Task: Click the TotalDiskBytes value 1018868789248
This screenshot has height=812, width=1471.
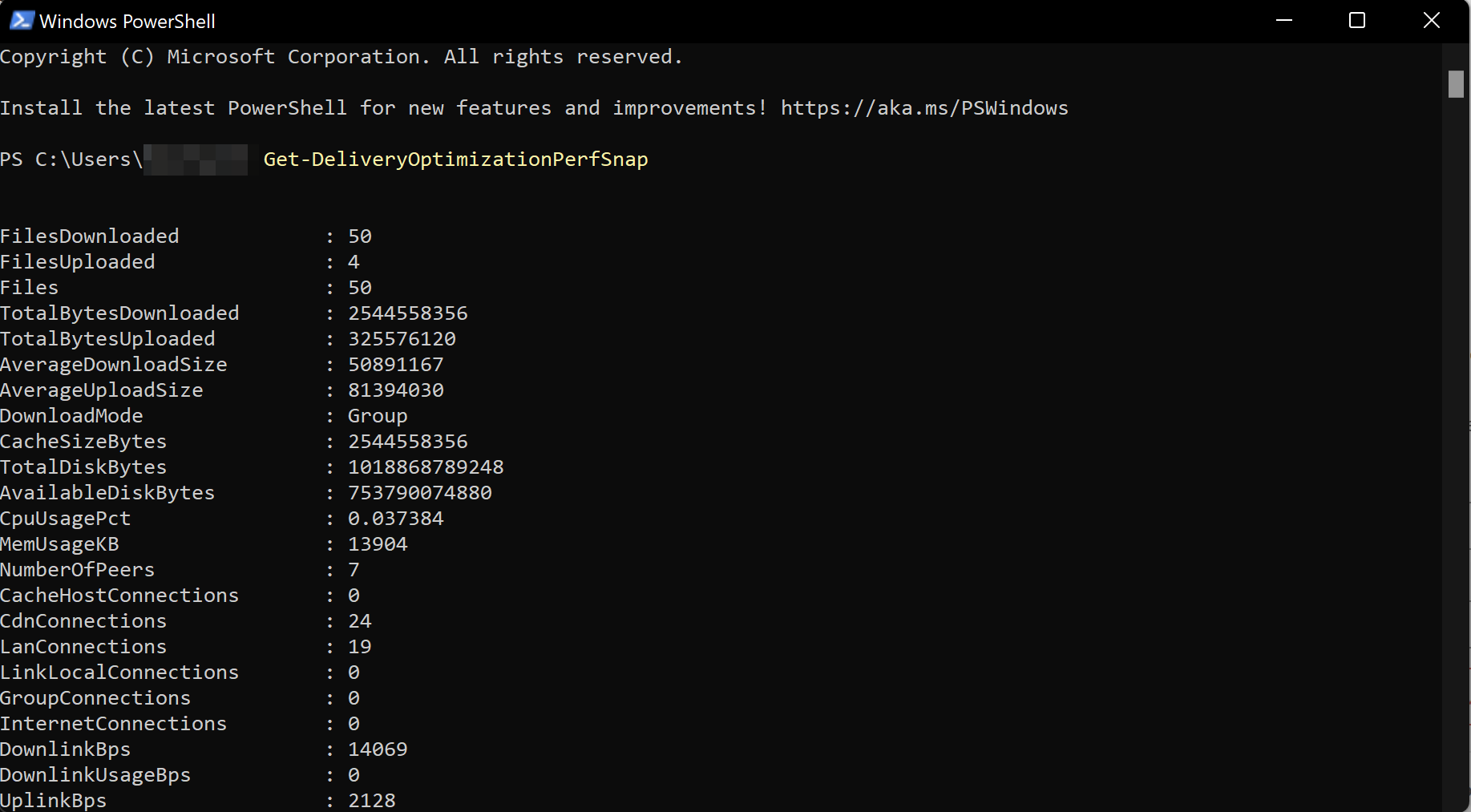Action: [426, 467]
